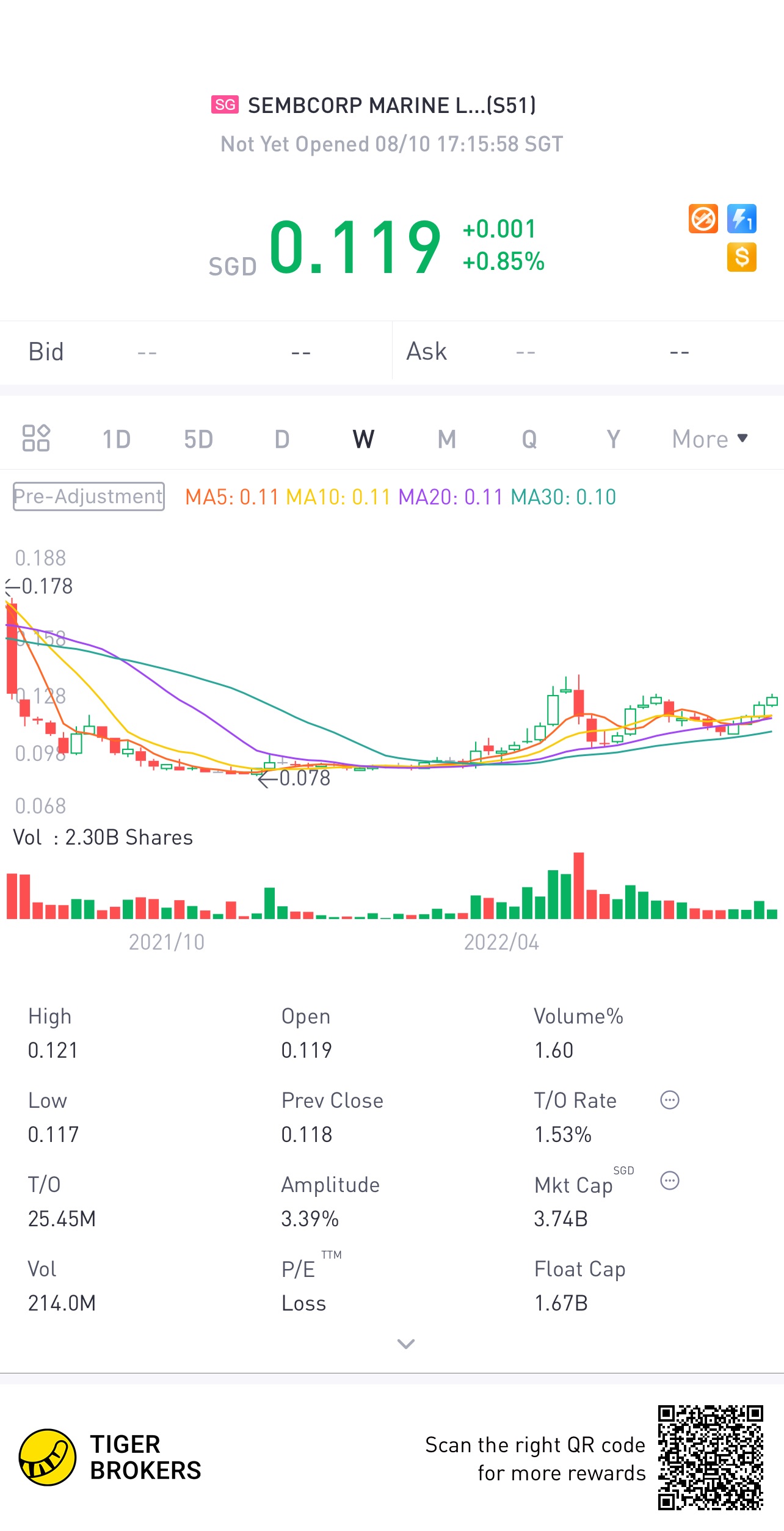Select the daily D chart tab

pyautogui.click(x=281, y=439)
